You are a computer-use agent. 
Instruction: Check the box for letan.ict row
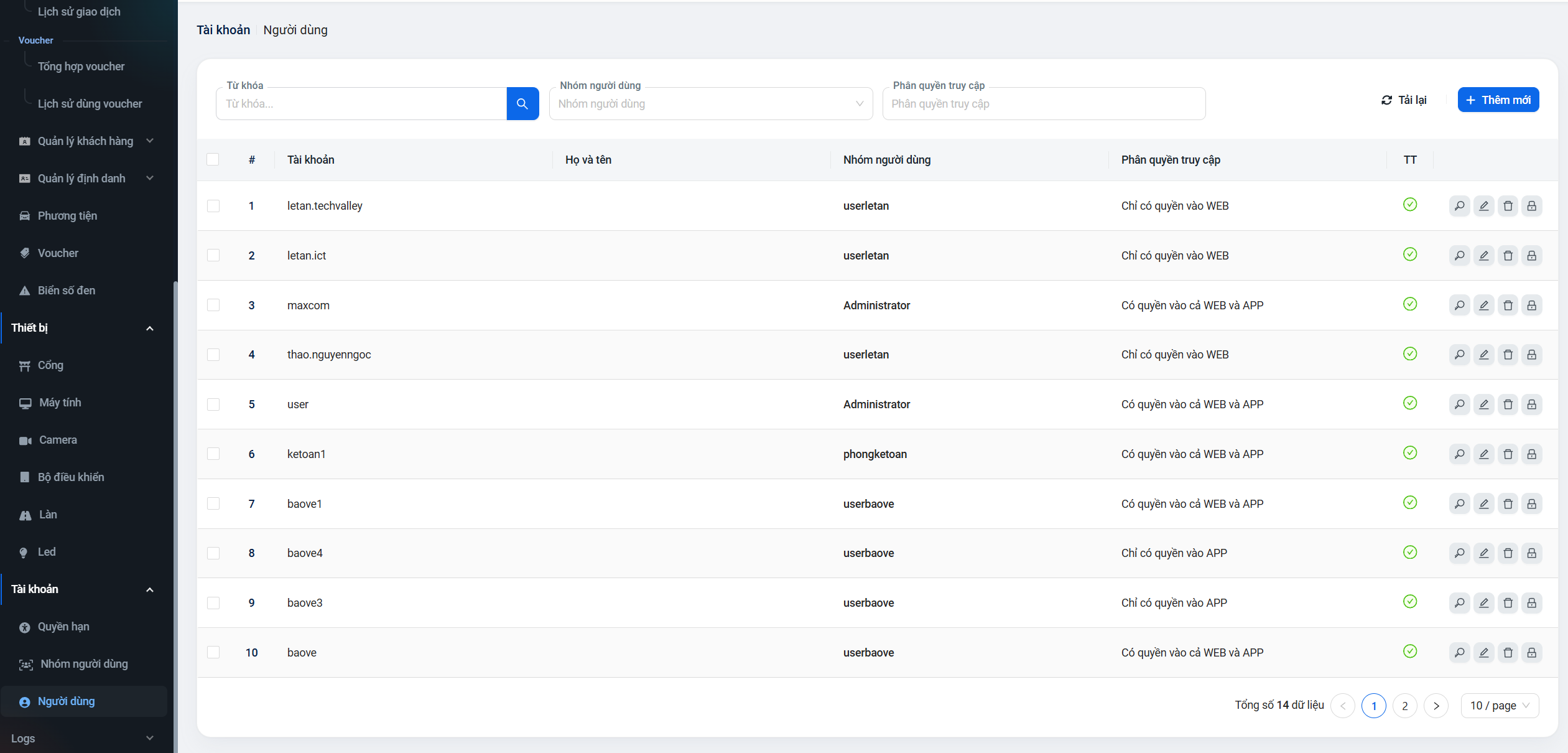[213, 255]
